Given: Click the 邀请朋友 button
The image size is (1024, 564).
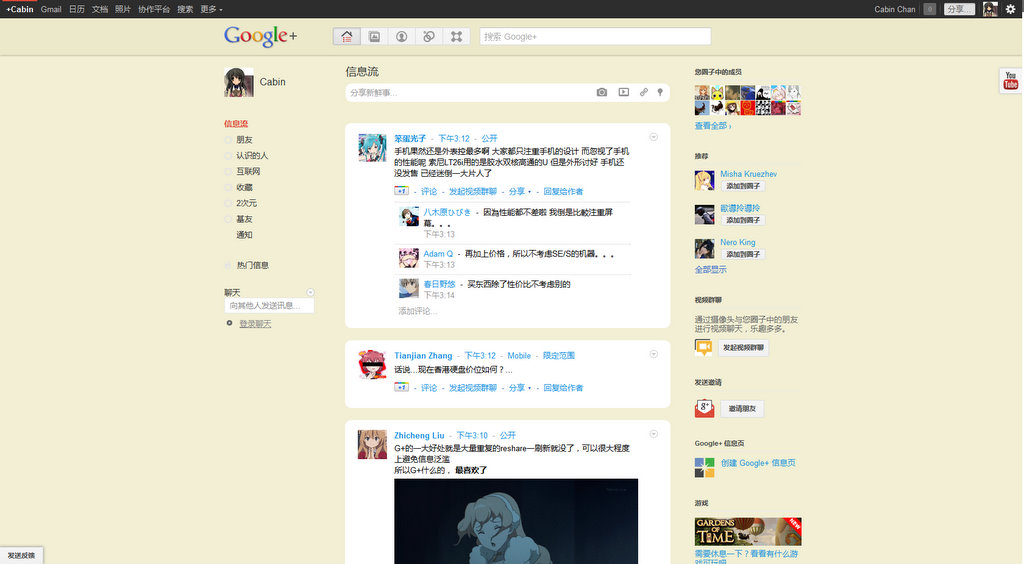Looking at the screenshot, I should point(742,409).
